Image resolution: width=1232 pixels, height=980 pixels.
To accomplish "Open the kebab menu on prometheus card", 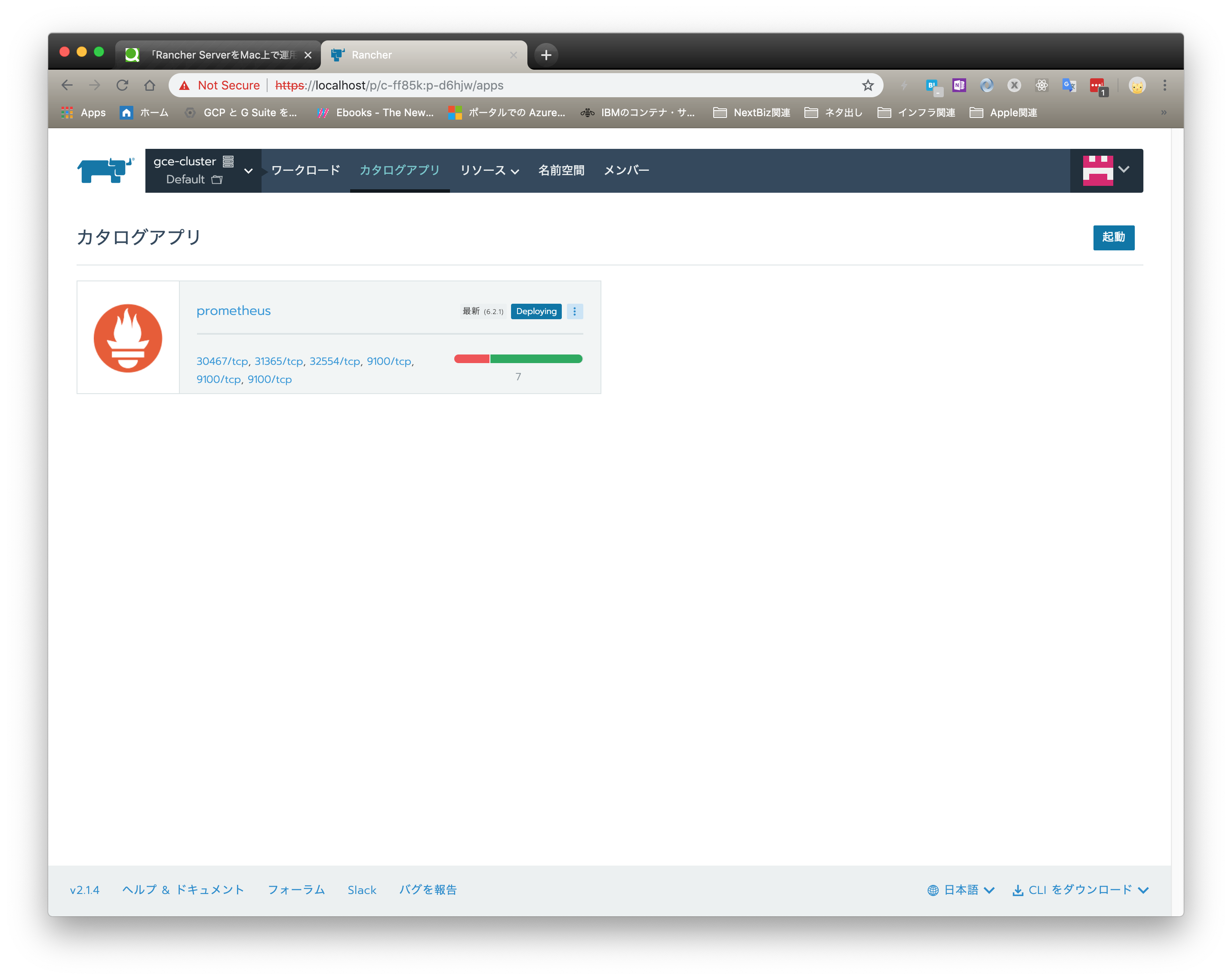I will click(574, 311).
